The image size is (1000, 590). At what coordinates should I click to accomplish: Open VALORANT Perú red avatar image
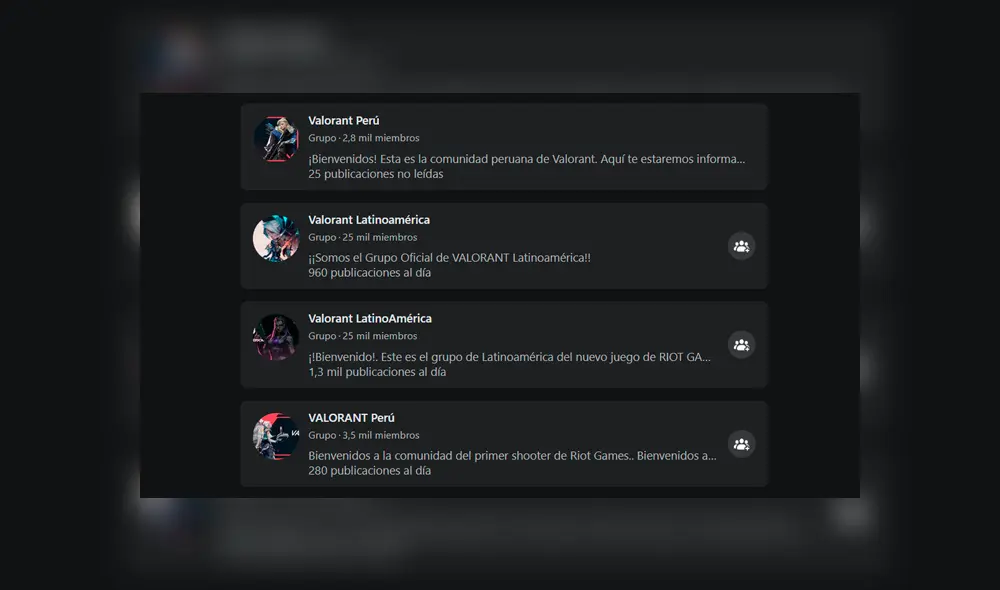276,436
